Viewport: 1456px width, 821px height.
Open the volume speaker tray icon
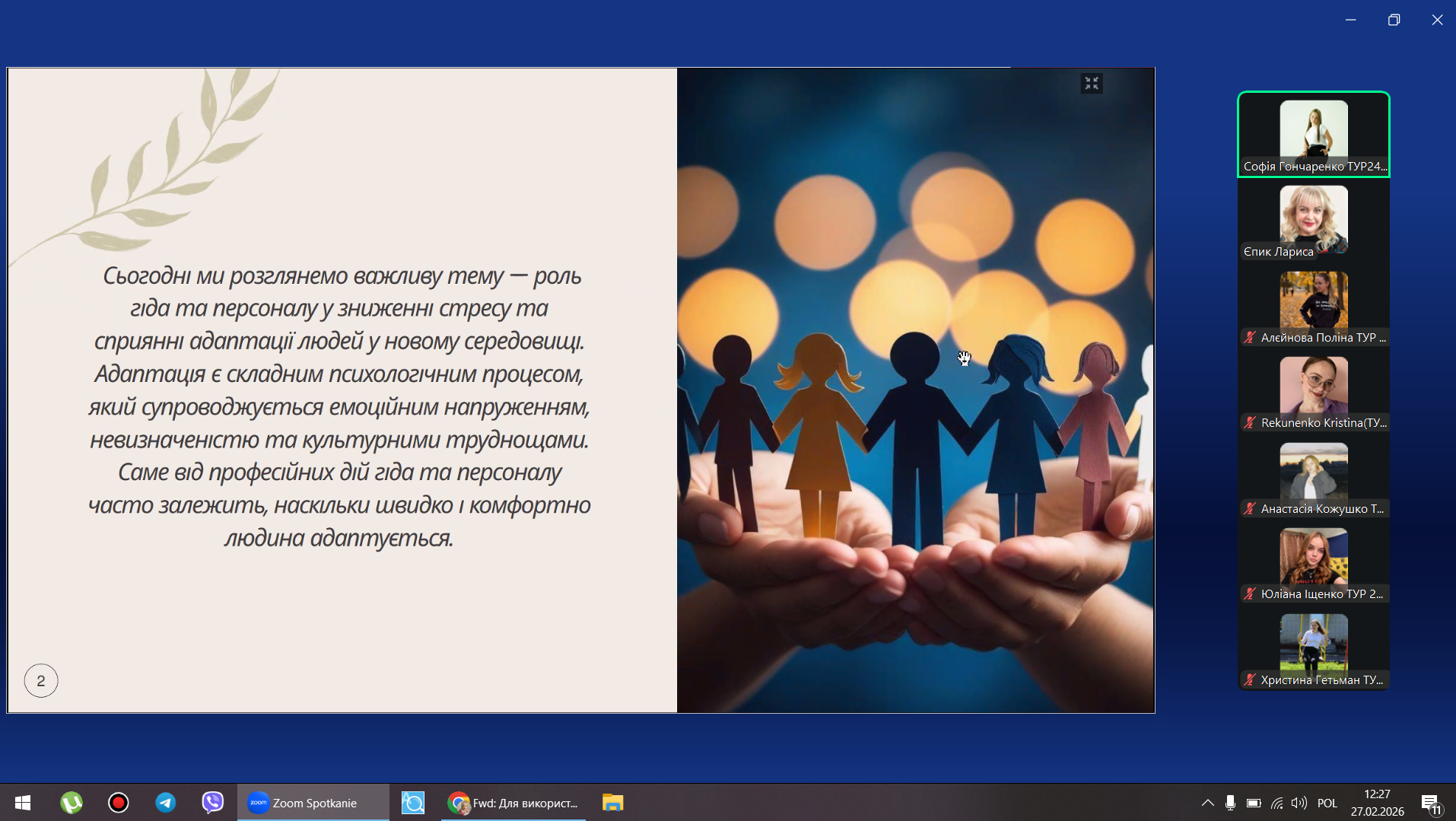pos(1299,803)
